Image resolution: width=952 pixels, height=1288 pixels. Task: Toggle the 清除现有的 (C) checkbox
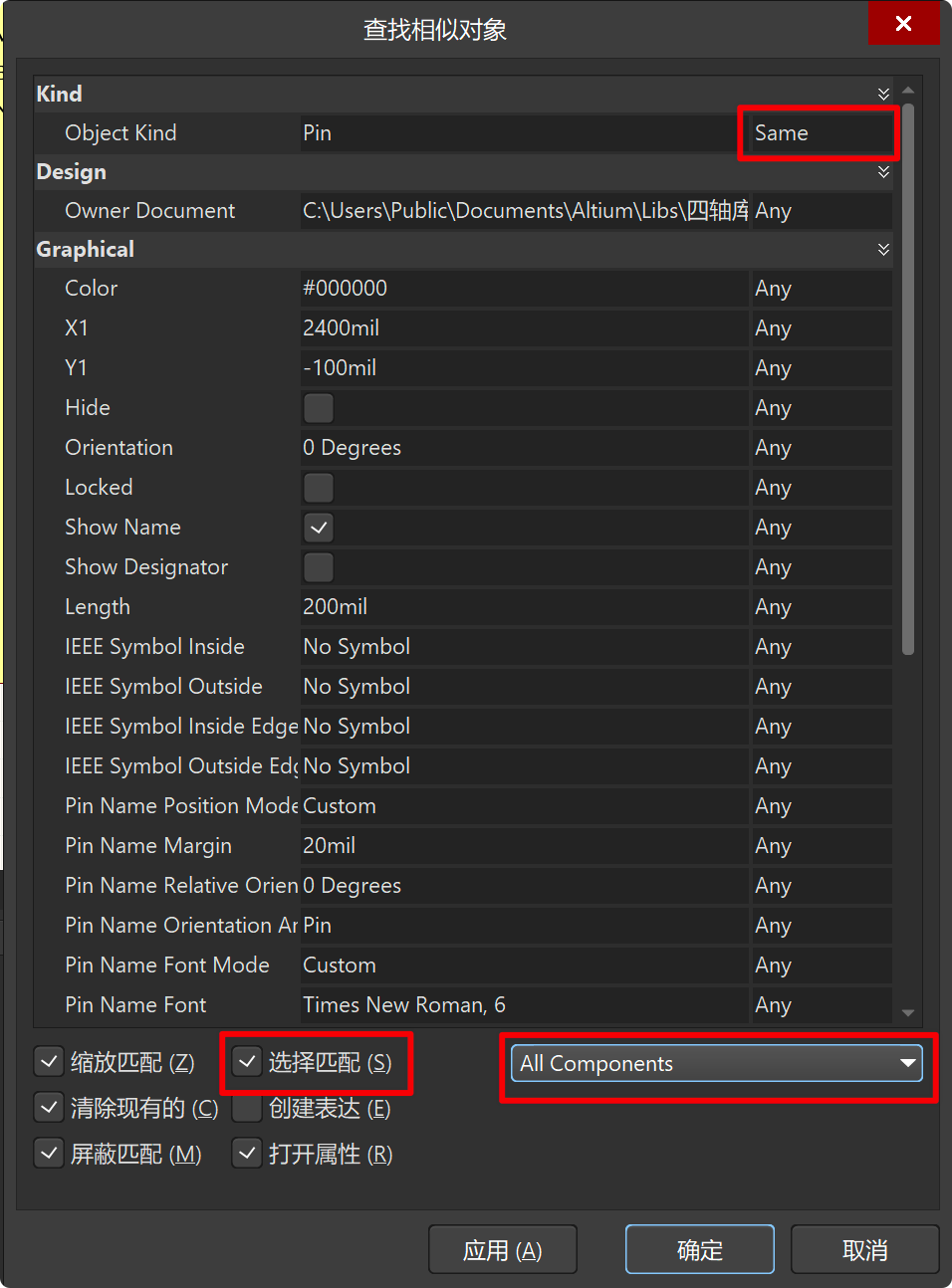(49, 1108)
